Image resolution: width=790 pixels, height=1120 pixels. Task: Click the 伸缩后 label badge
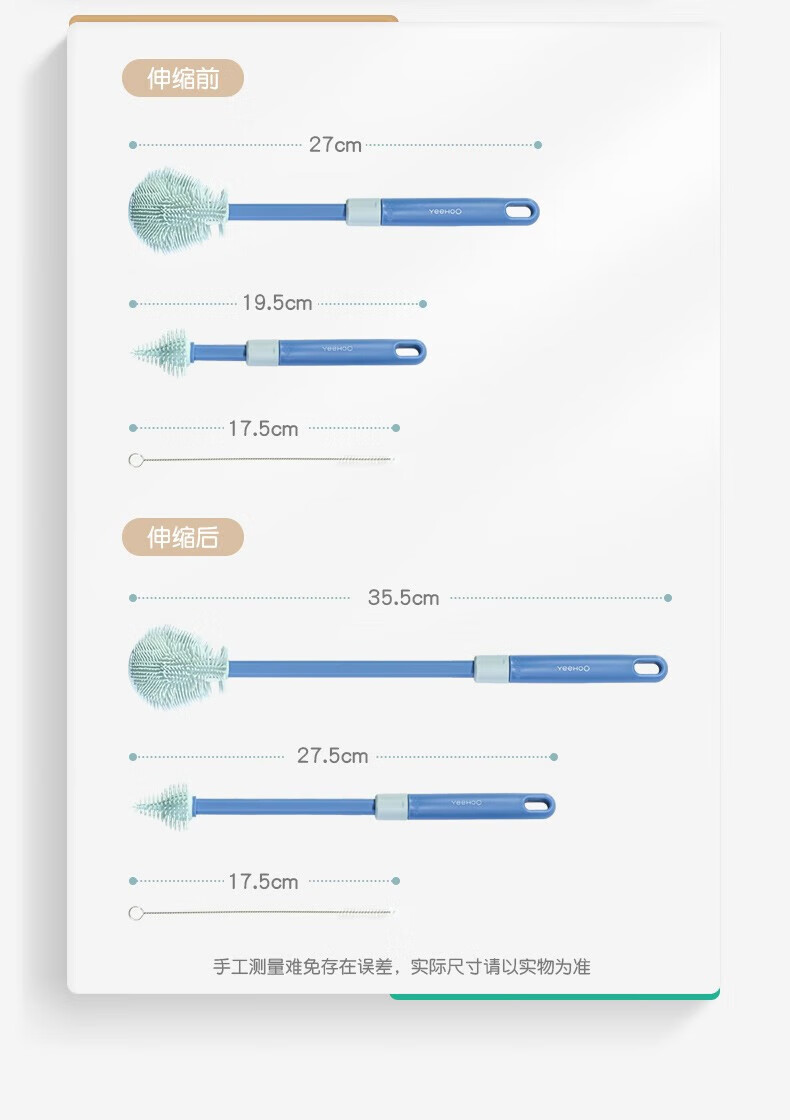click(183, 537)
